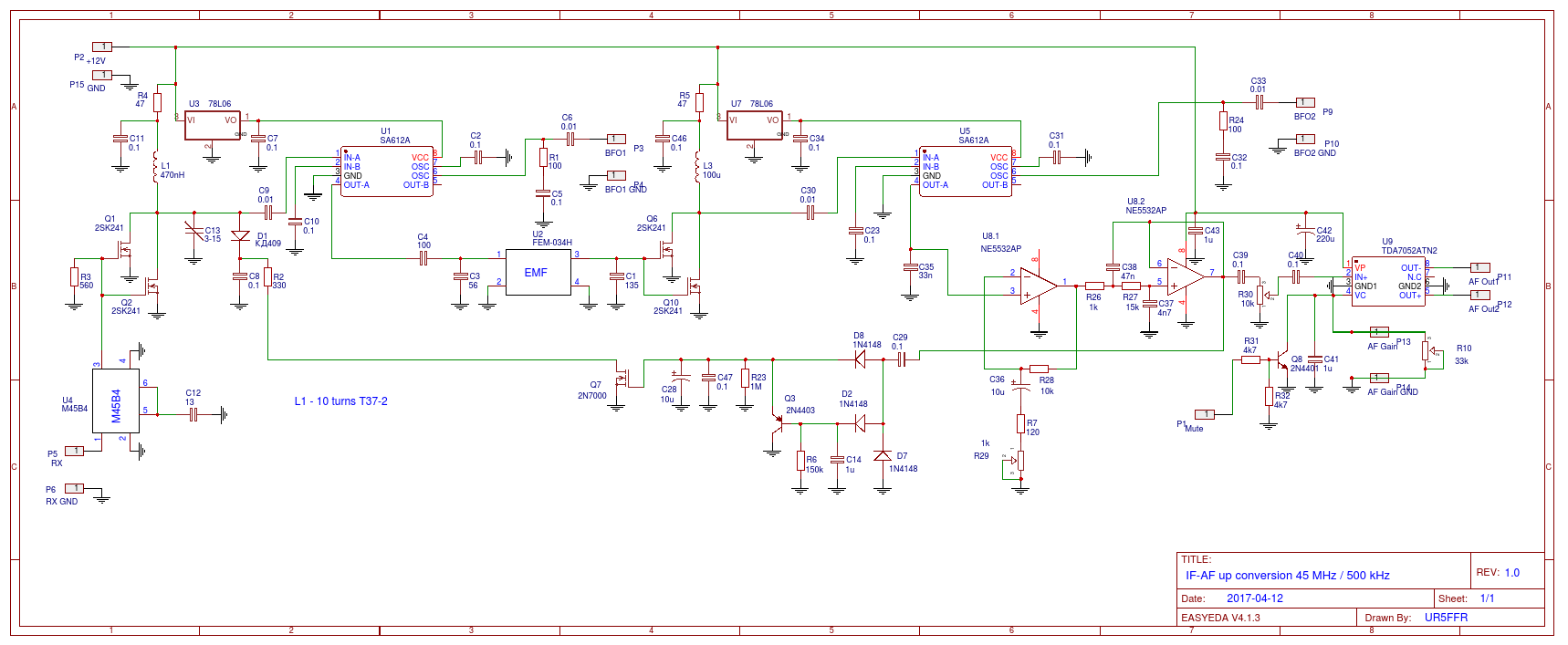Select the TDA7052ATN2 amplifier U9
1568x645 pixels.
[x=1387, y=281]
